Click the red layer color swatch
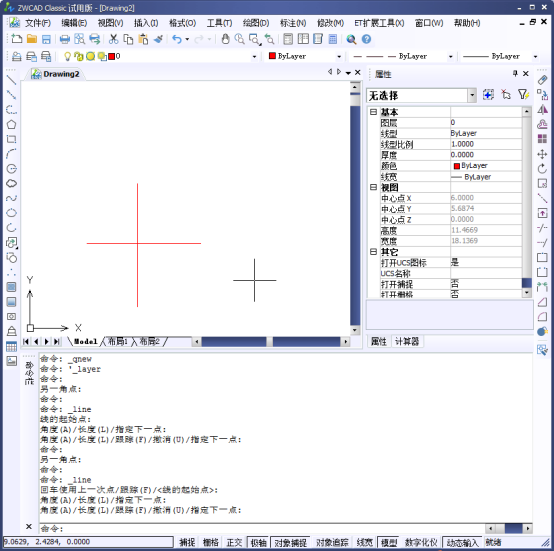This screenshot has height=551, width=554. point(112,56)
